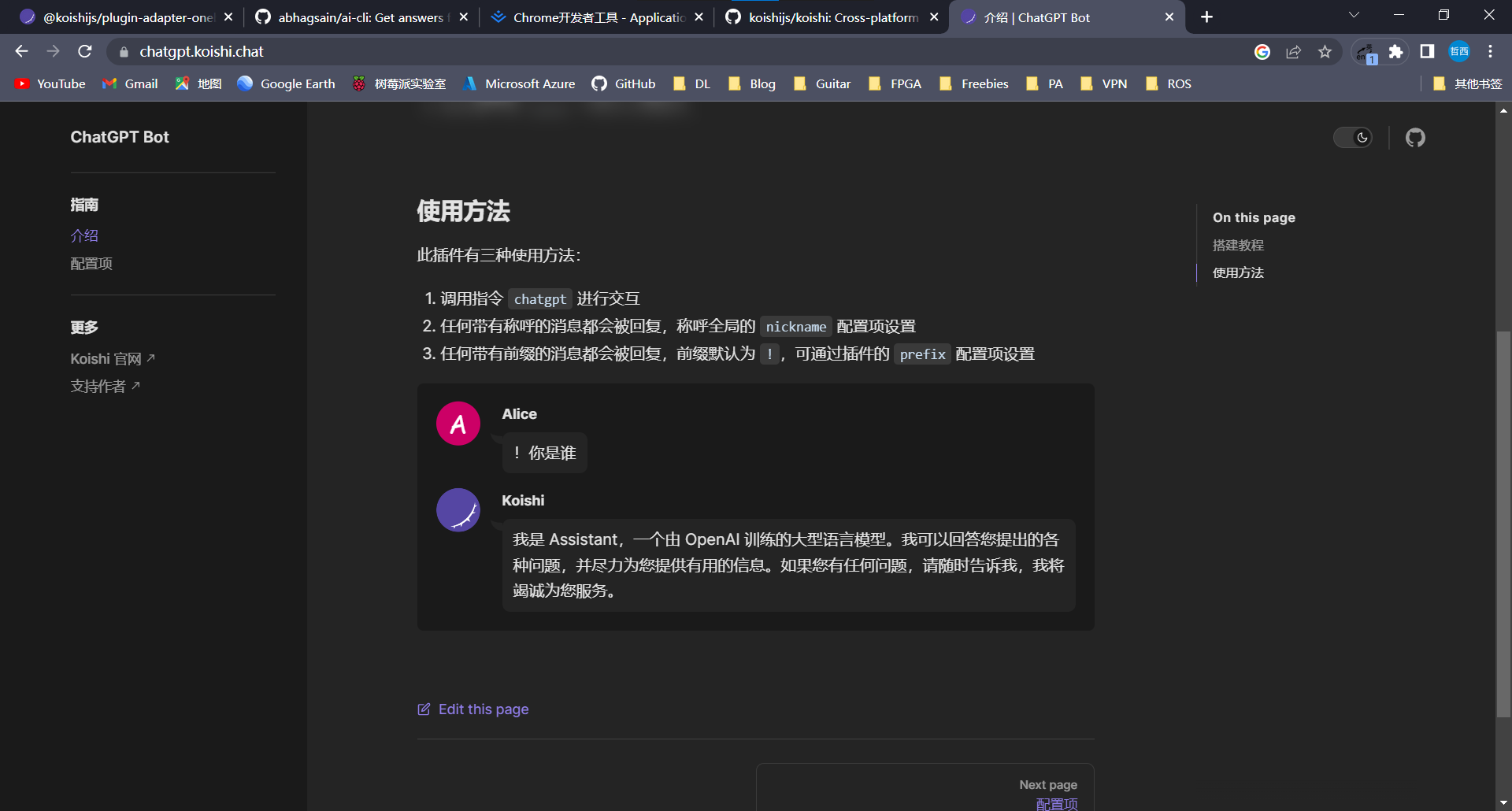Viewport: 1512px width, 811px height.
Task: Expand the DL bookmarks folder
Action: [x=692, y=83]
